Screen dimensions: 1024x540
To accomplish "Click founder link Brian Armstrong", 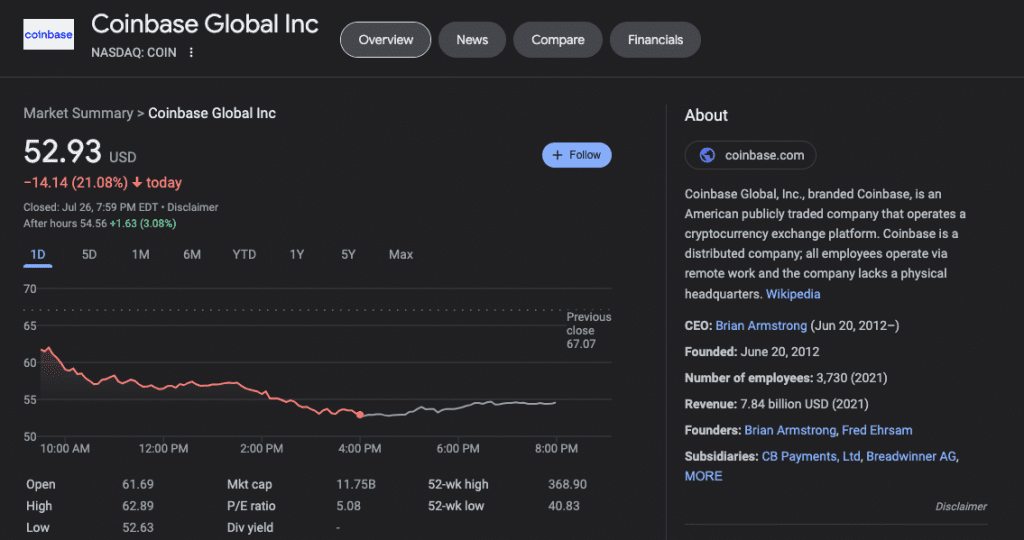I will (790, 430).
